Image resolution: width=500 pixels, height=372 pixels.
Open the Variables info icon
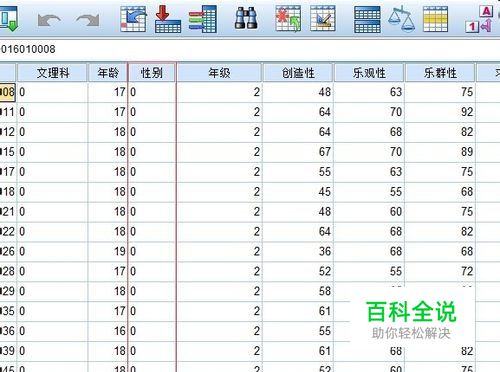click(203, 19)
